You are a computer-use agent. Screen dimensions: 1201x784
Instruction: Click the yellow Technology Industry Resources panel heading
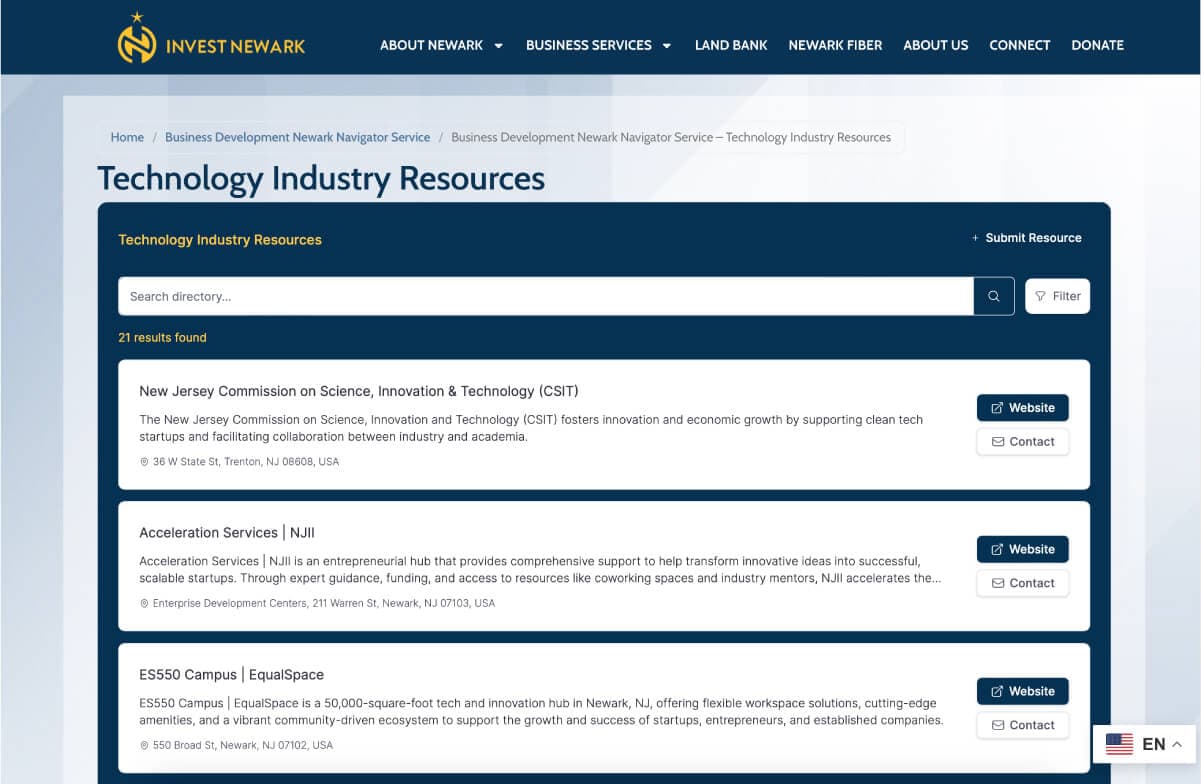click(220, 240)
